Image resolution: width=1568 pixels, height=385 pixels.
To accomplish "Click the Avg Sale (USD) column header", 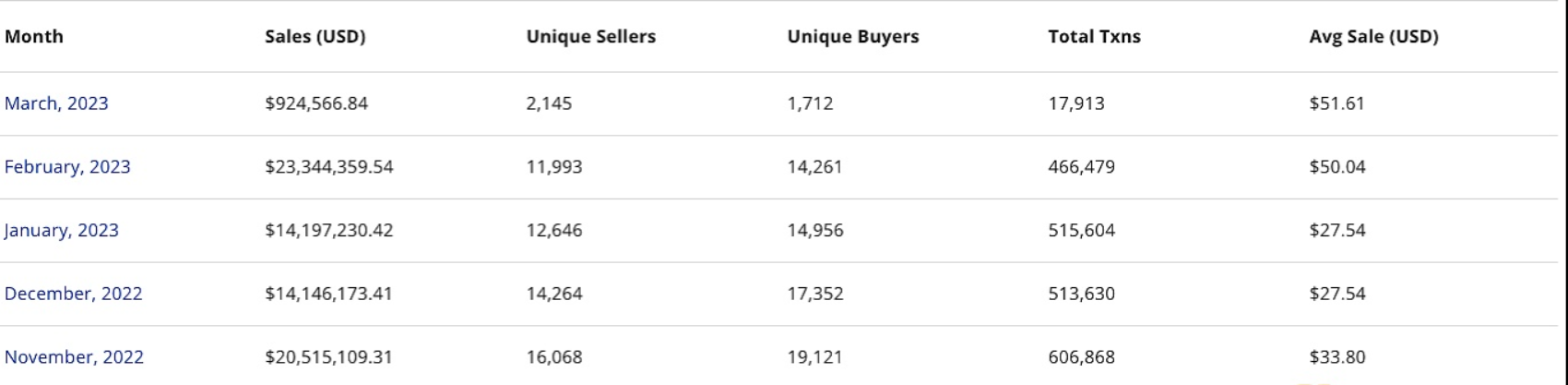I will tap(1373, 37).
